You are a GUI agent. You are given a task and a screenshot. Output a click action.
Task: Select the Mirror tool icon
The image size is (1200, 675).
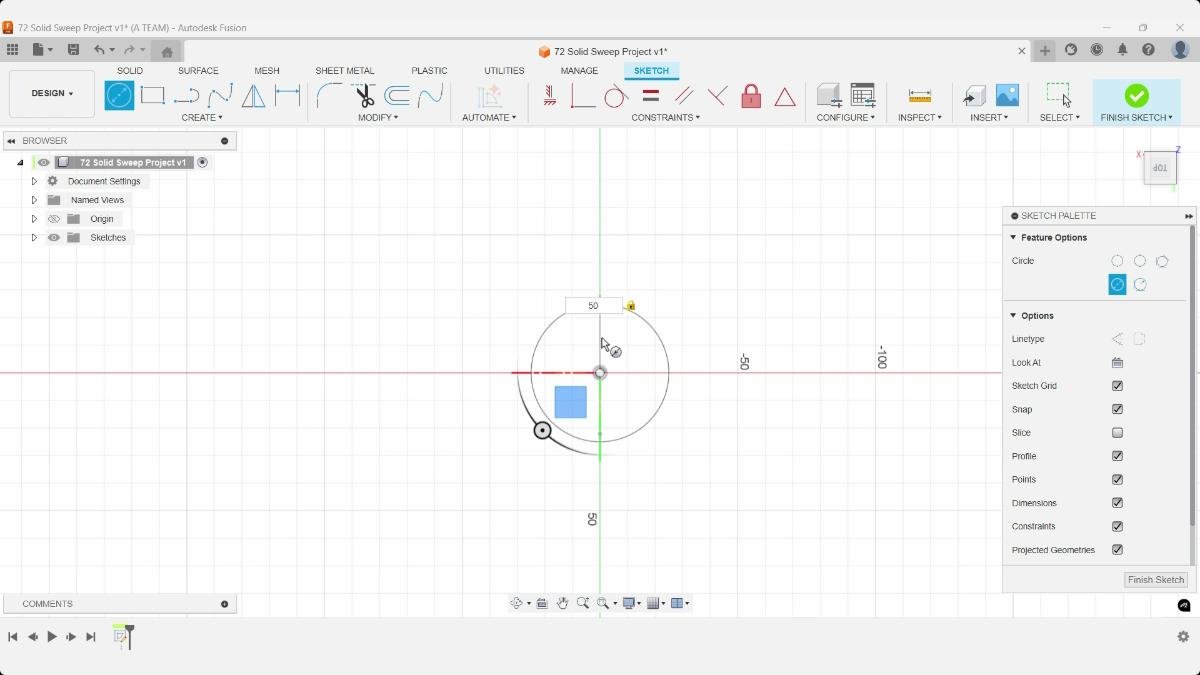tap(254, 96)
